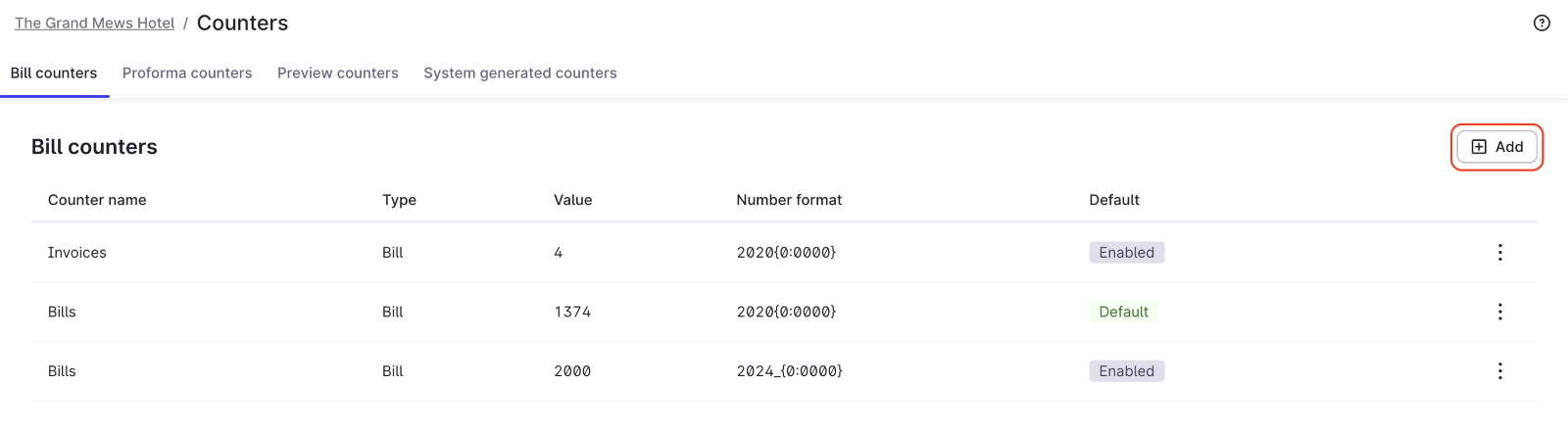Click the Enabled badge on the 2024 format row

point(1126,371)
